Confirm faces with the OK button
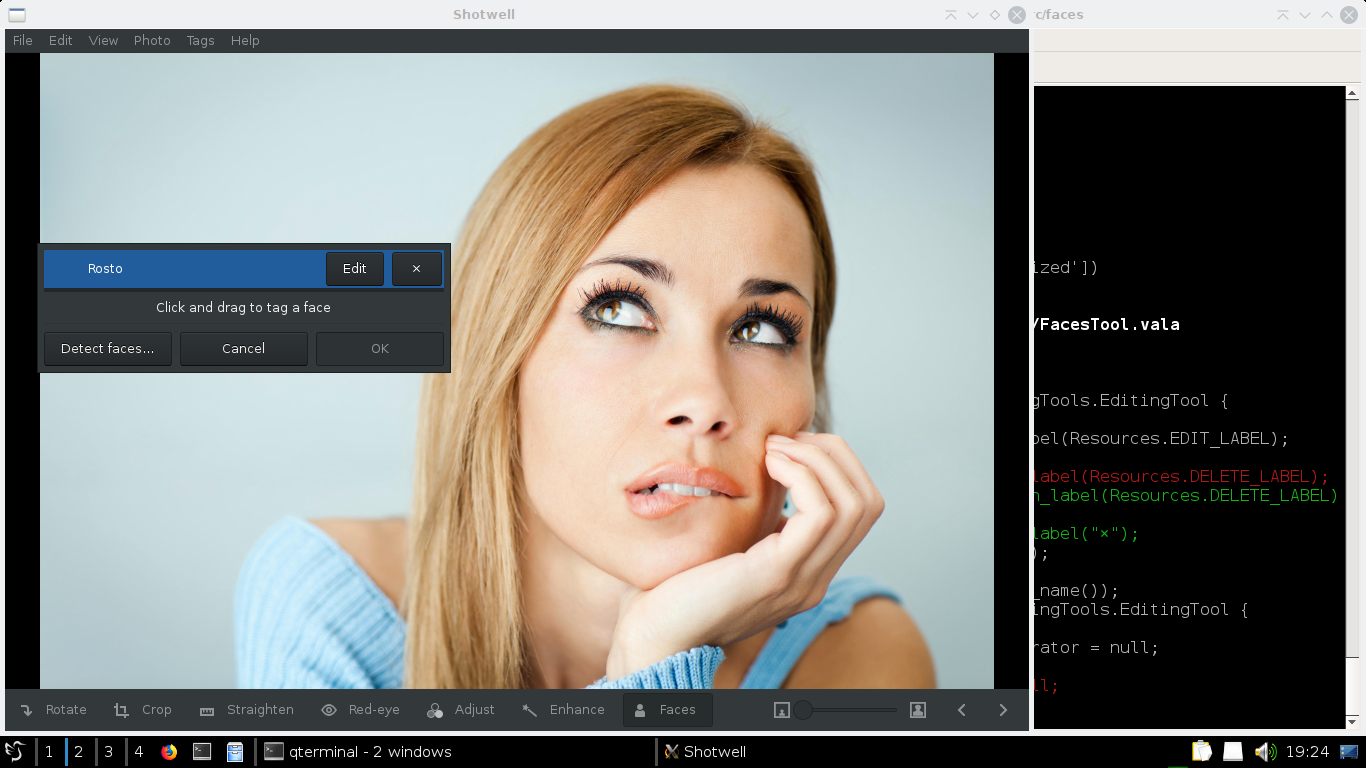Screen dimensions: 1366x768 coord(380,349)
